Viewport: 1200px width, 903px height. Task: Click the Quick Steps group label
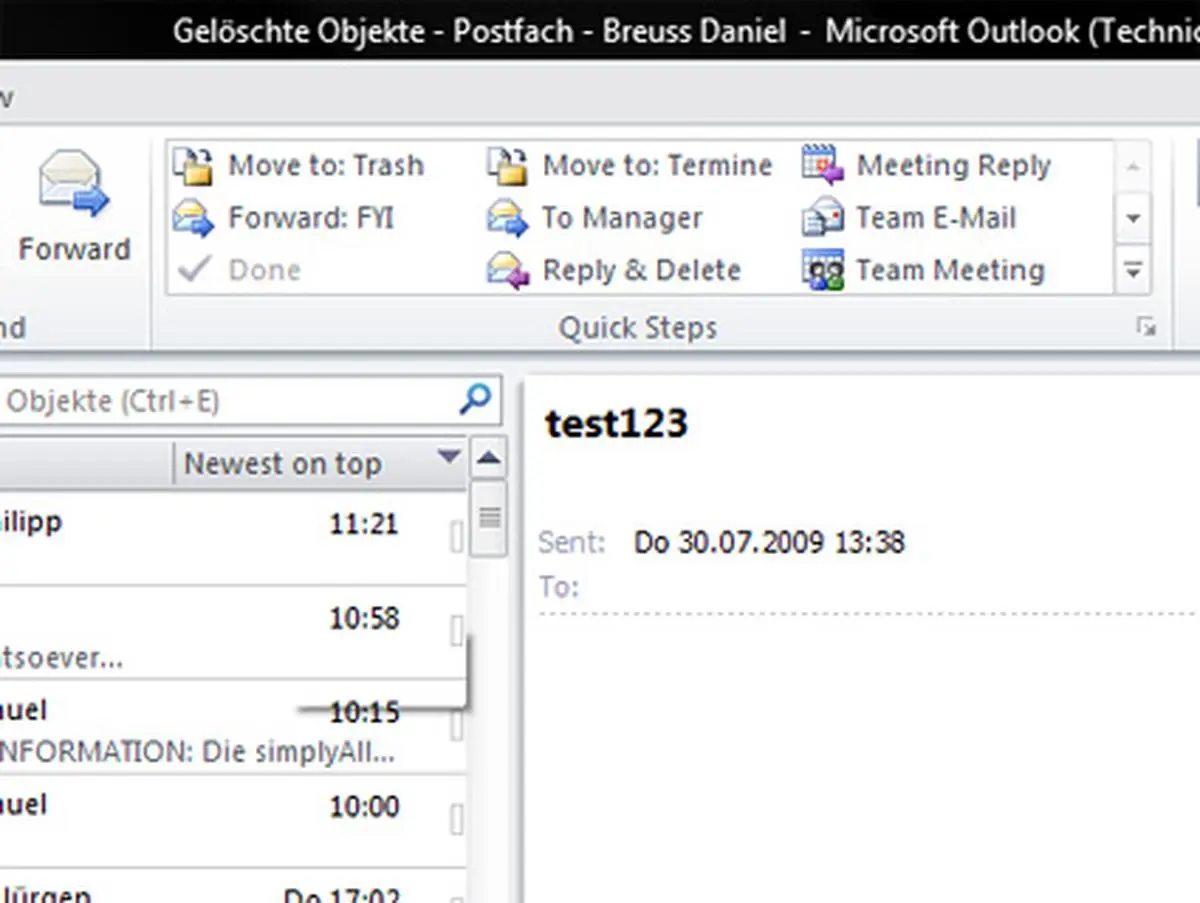(639, 327)
